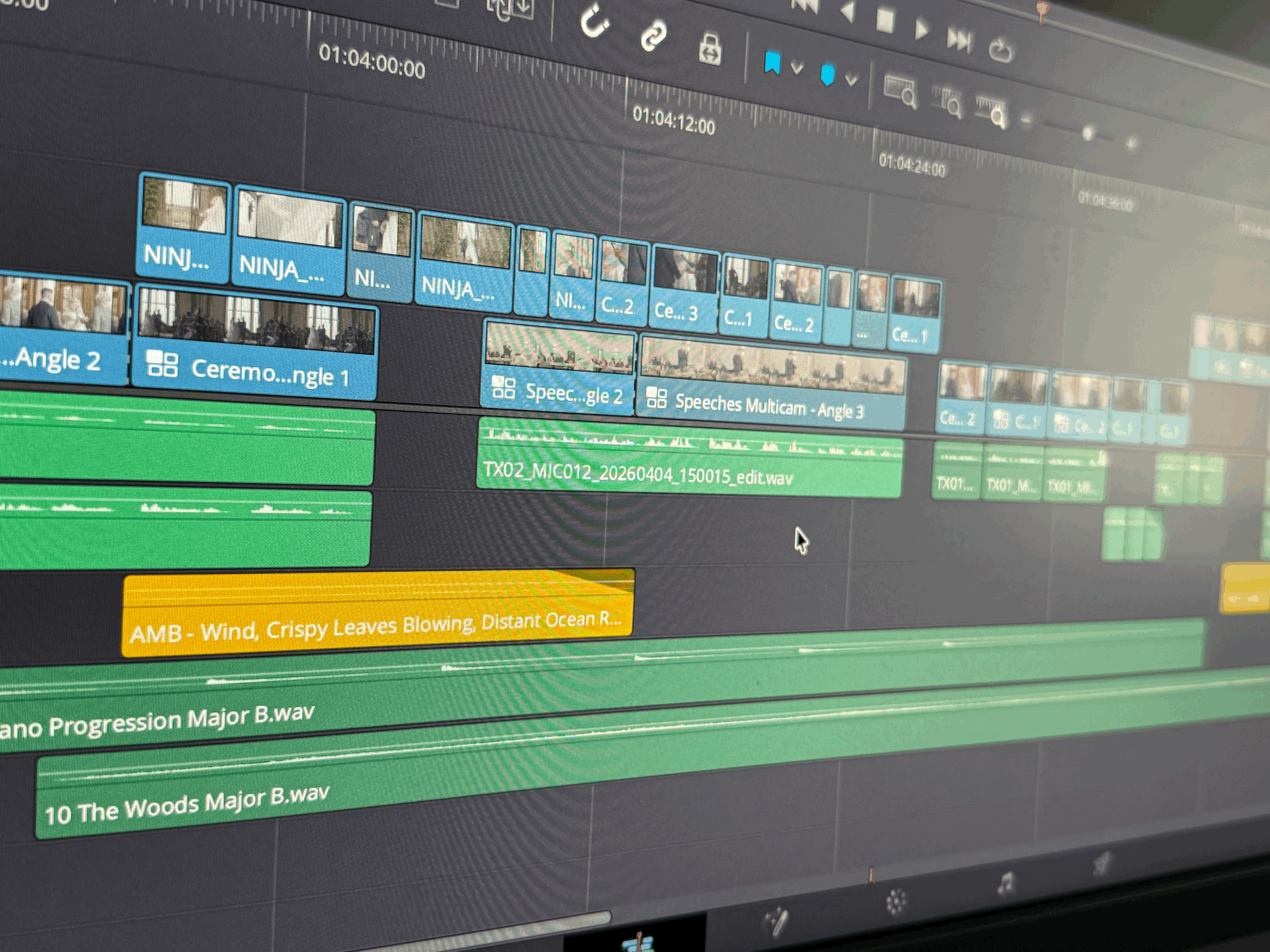The image size is (1270, 952).
Task: Select the Ce... 3 video clip
Action: tap(684, 288)
